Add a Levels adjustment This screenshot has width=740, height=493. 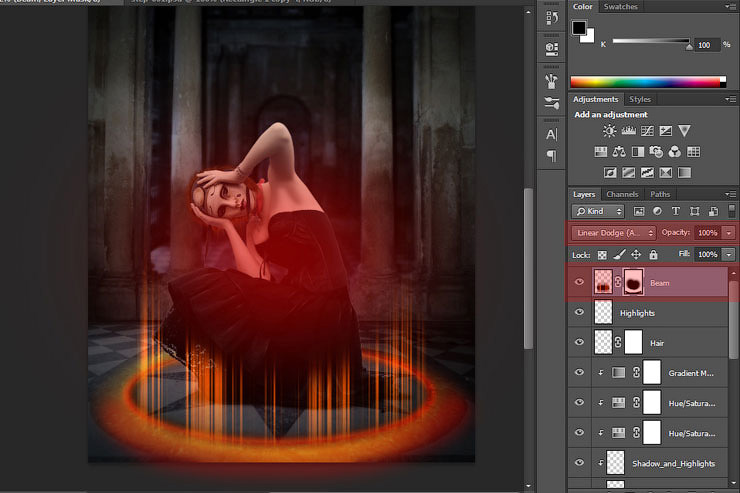(628, 131)
